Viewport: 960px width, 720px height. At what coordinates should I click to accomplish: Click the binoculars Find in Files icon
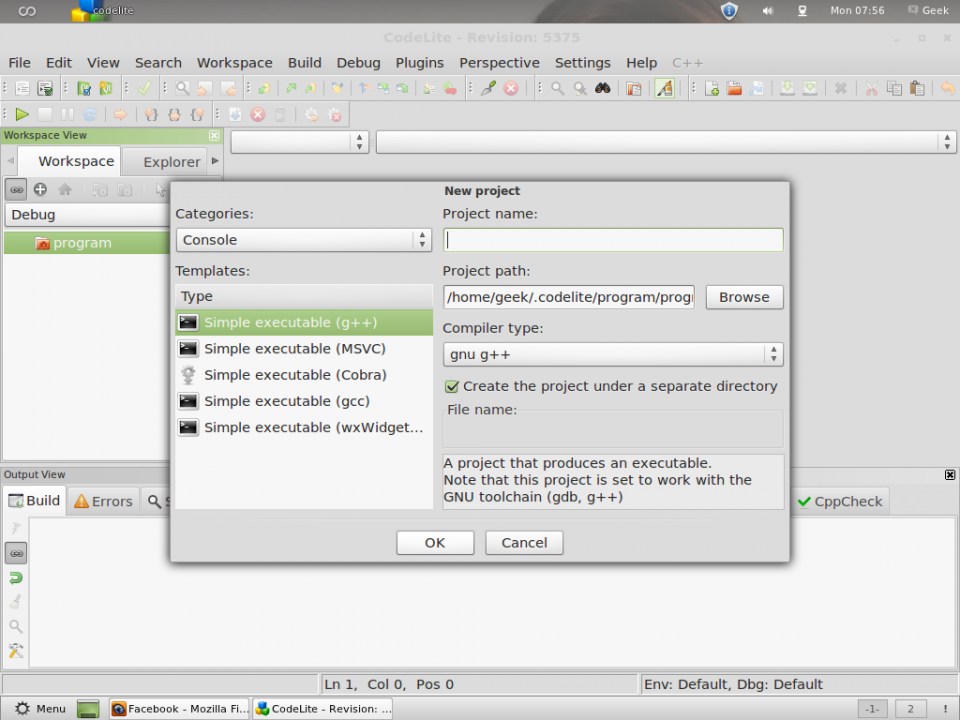point(602,88)
